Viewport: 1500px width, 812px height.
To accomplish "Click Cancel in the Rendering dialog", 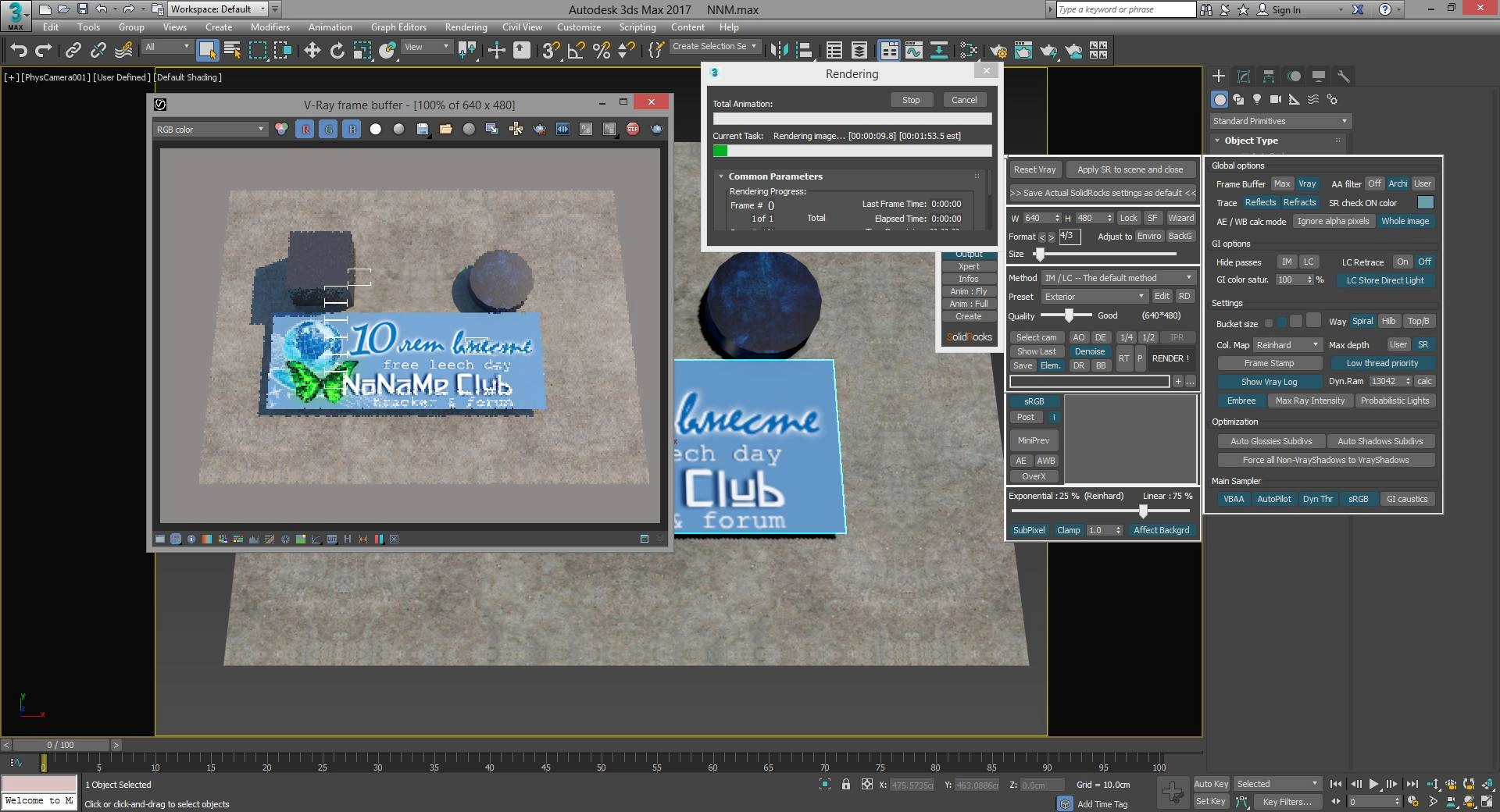I will [964, 100].
